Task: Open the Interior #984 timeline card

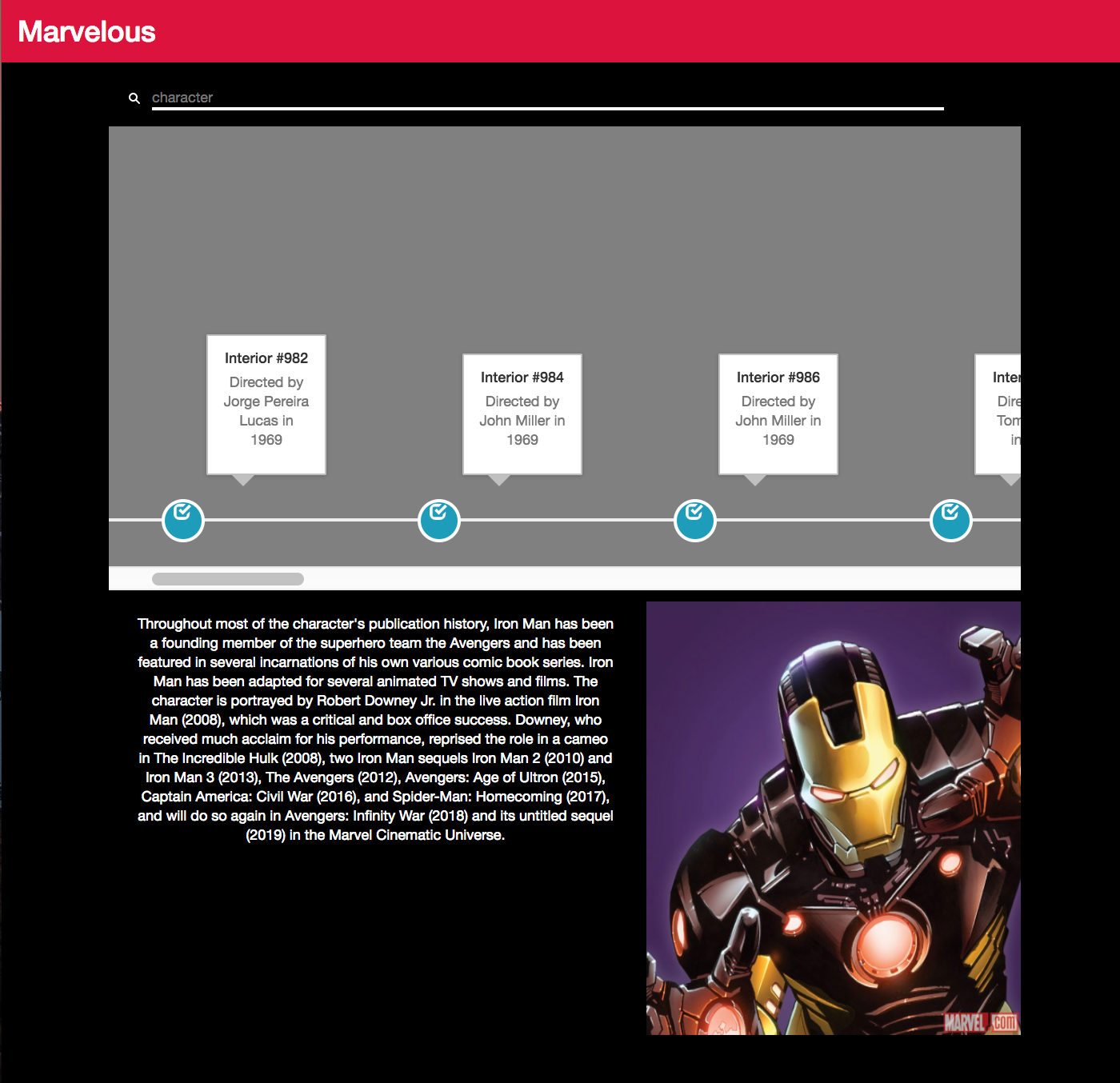Action: coord(522,414)
